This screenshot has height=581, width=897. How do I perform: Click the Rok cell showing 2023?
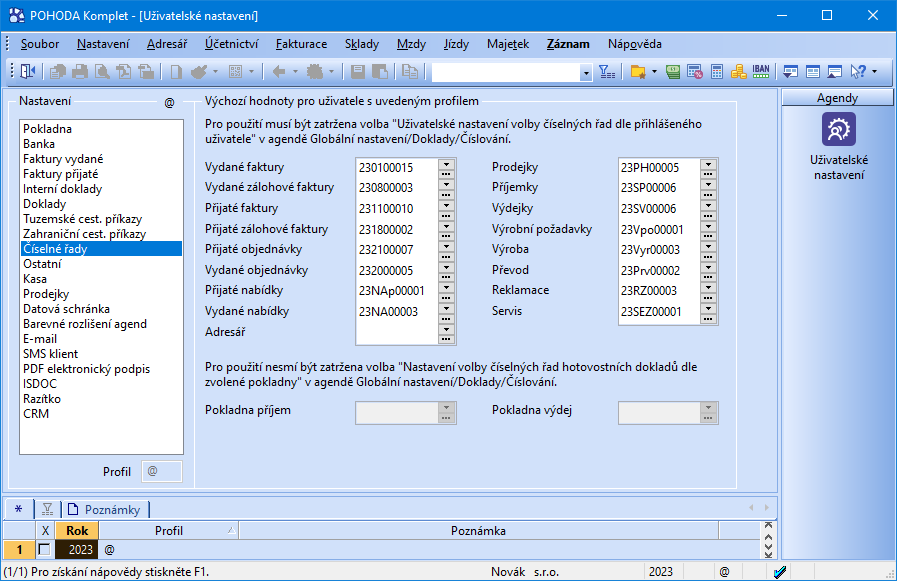point(77,550)
